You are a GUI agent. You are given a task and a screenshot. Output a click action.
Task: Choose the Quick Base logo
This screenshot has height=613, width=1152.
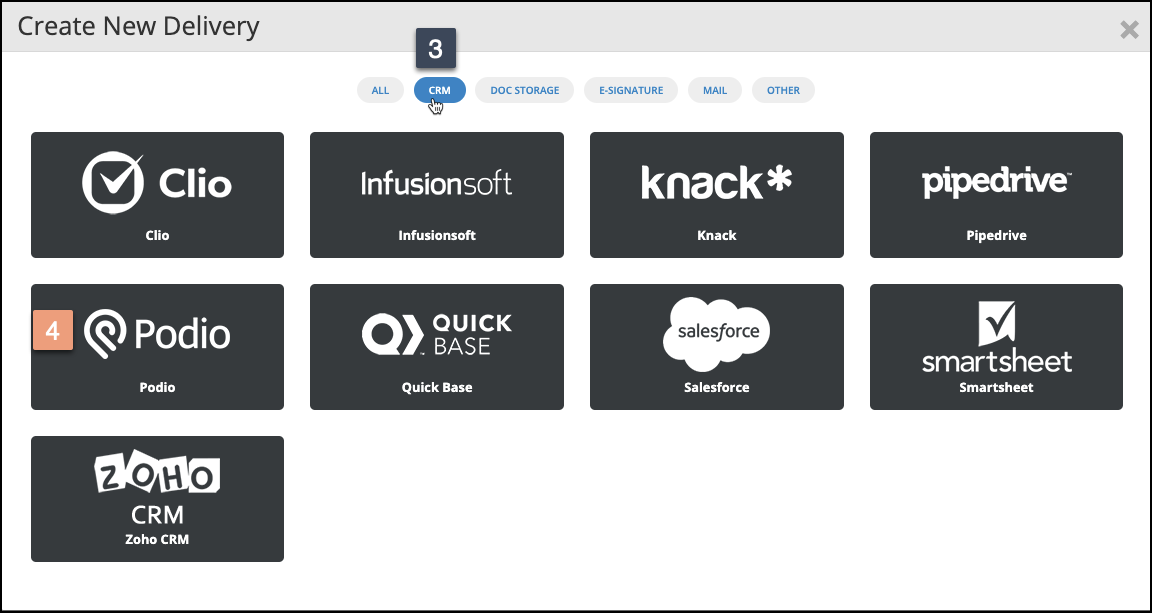tap(436, 334)
